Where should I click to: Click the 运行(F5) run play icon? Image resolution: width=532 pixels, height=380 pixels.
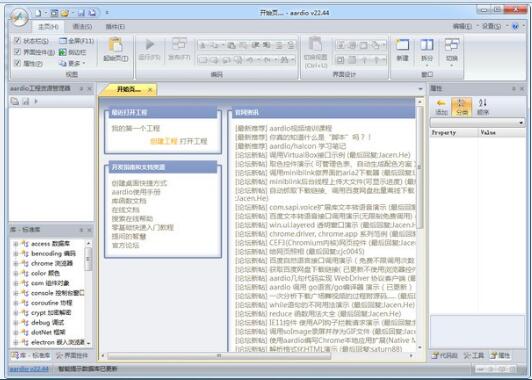(150, 44)
